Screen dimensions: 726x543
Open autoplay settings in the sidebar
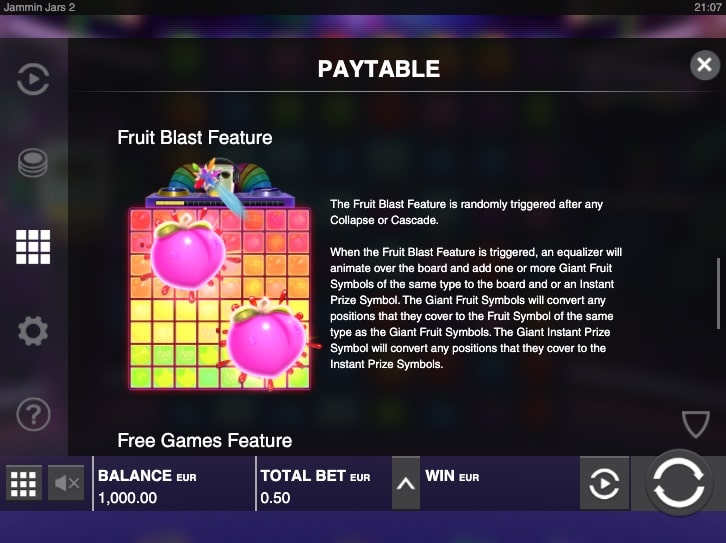point(33,79)
